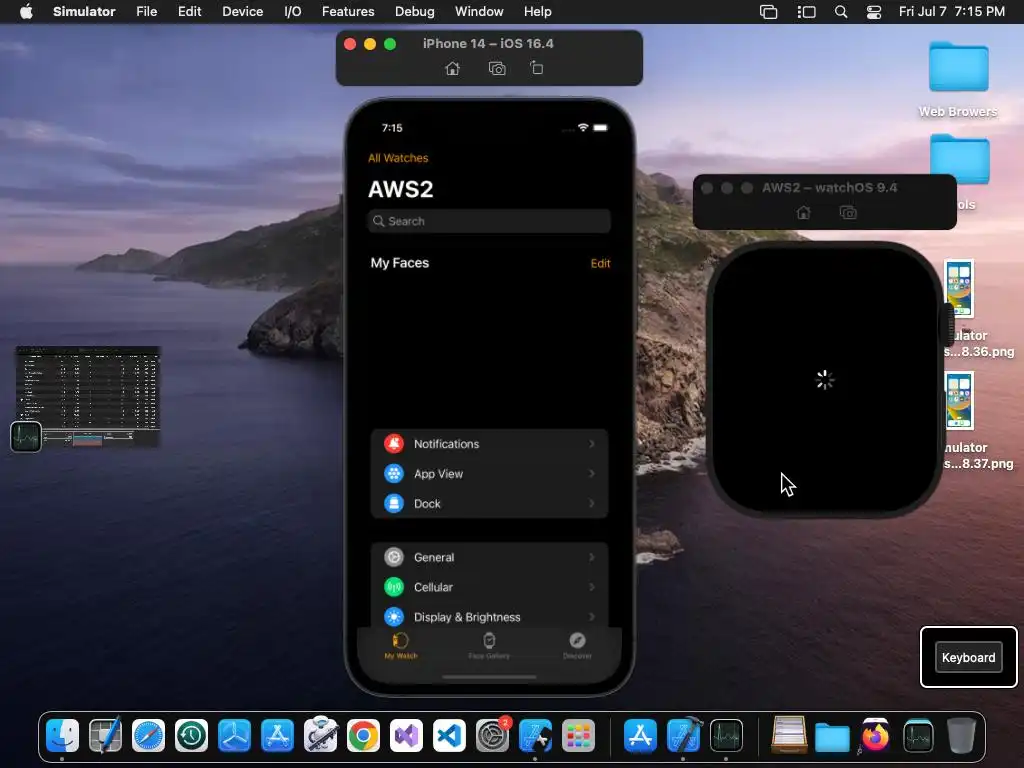Click the Apple menu logo
The height and width of the screenshot is (768, 1024).
tap(26, 12)
